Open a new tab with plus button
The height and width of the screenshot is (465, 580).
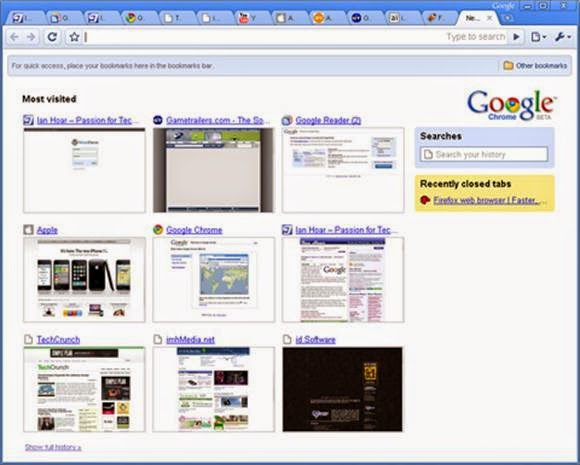click(x=508, y=18)
